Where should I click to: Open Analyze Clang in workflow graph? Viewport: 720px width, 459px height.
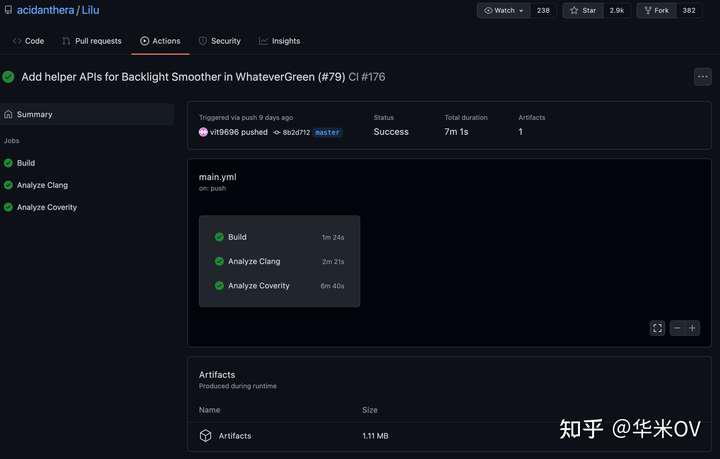tap(279, 261)
